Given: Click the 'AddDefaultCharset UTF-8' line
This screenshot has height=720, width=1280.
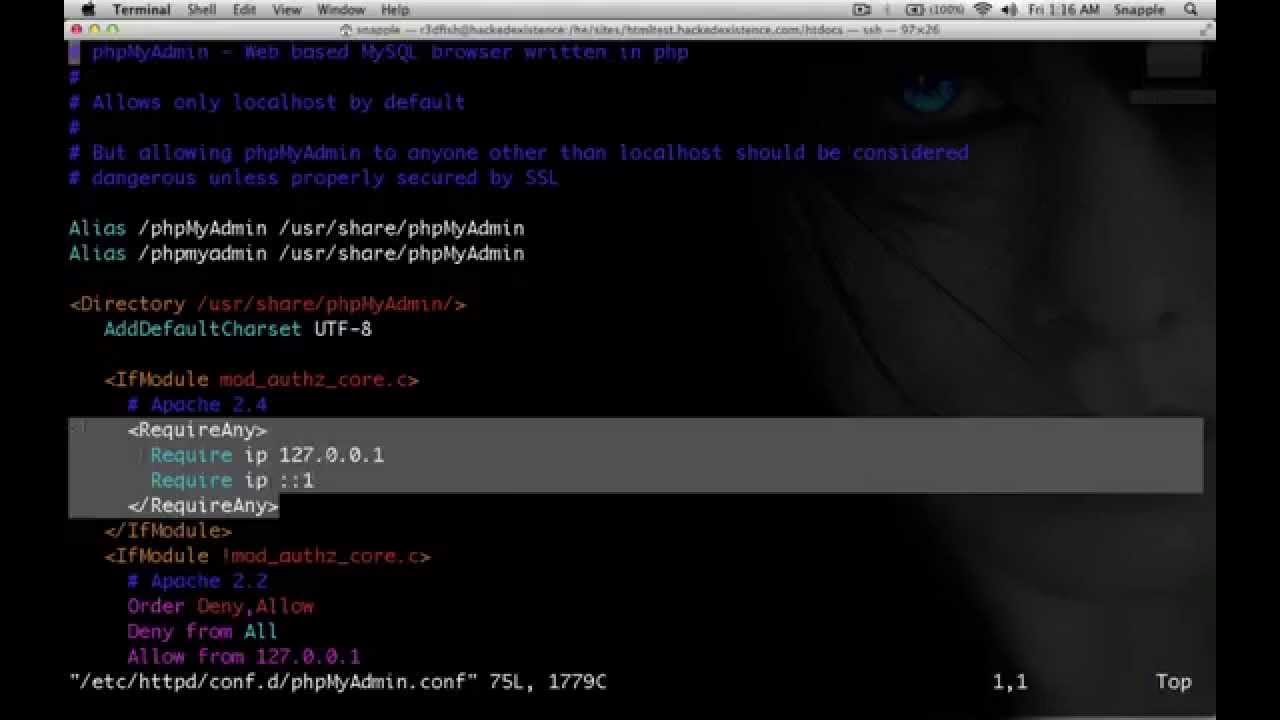Looking at the screenshot, I should click(238, 329).
